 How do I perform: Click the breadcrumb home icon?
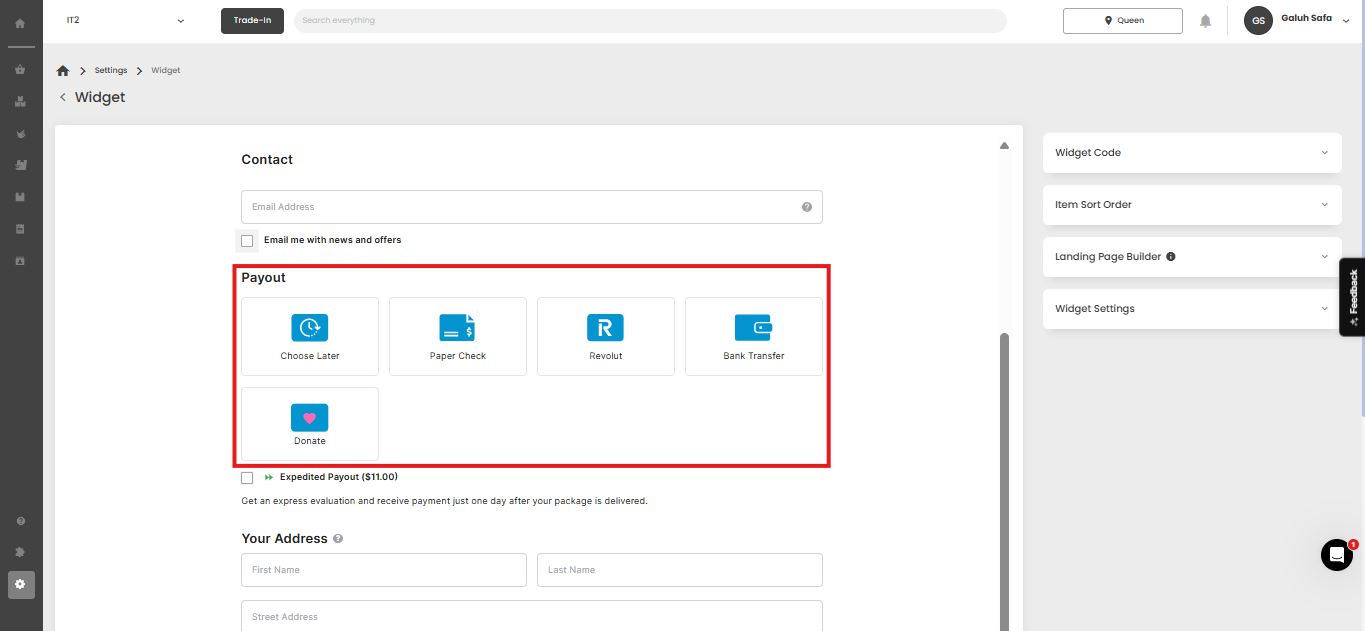point(63,71)
